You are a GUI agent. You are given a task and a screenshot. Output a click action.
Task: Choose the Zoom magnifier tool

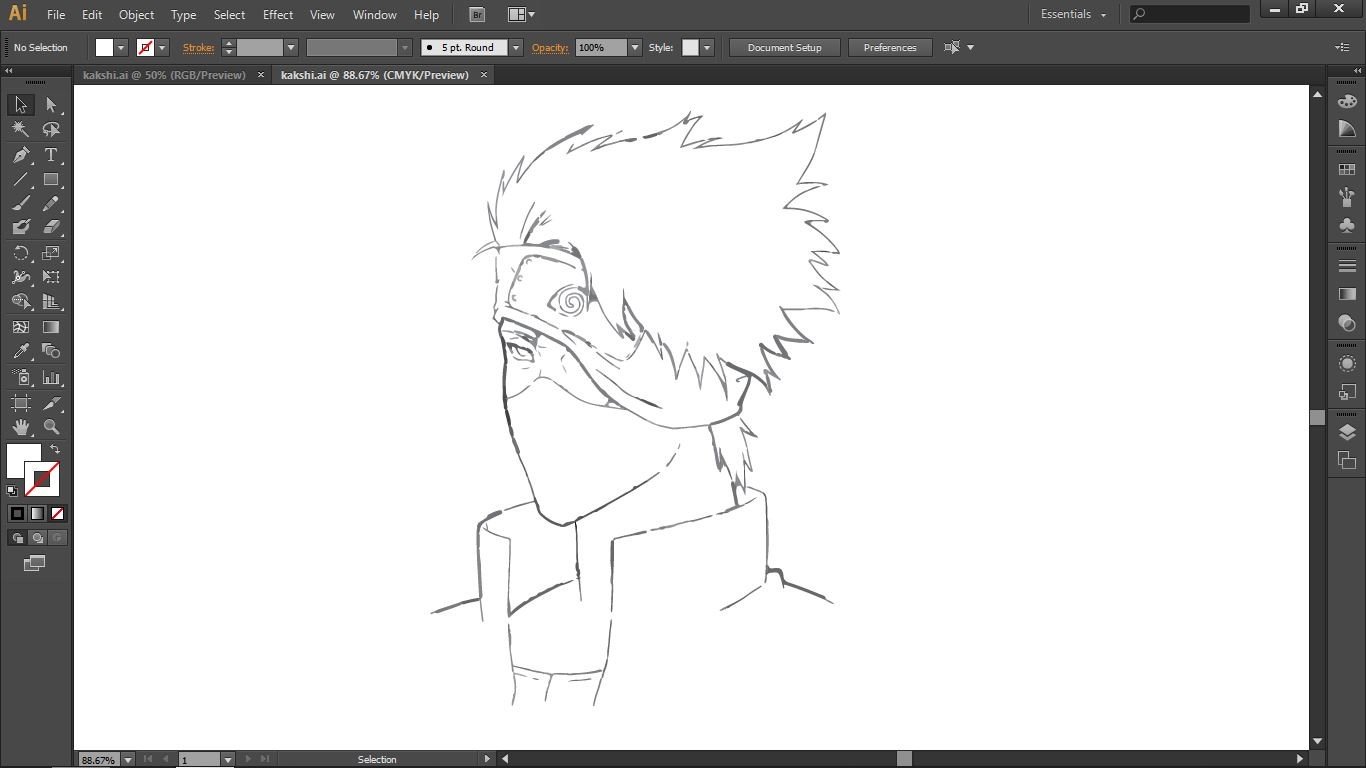tap(51, 427)
